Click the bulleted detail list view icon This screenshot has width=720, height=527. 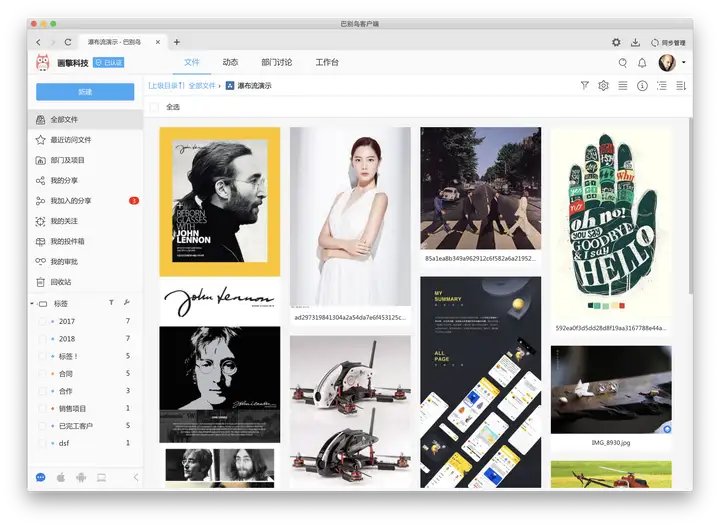662,85
